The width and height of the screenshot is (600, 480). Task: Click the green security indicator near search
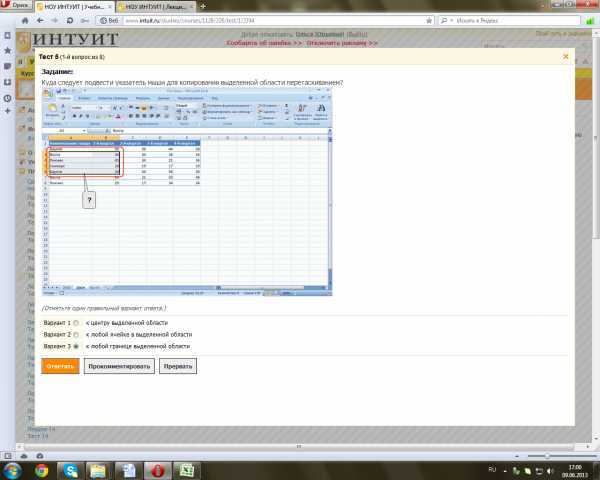point(590,21)
